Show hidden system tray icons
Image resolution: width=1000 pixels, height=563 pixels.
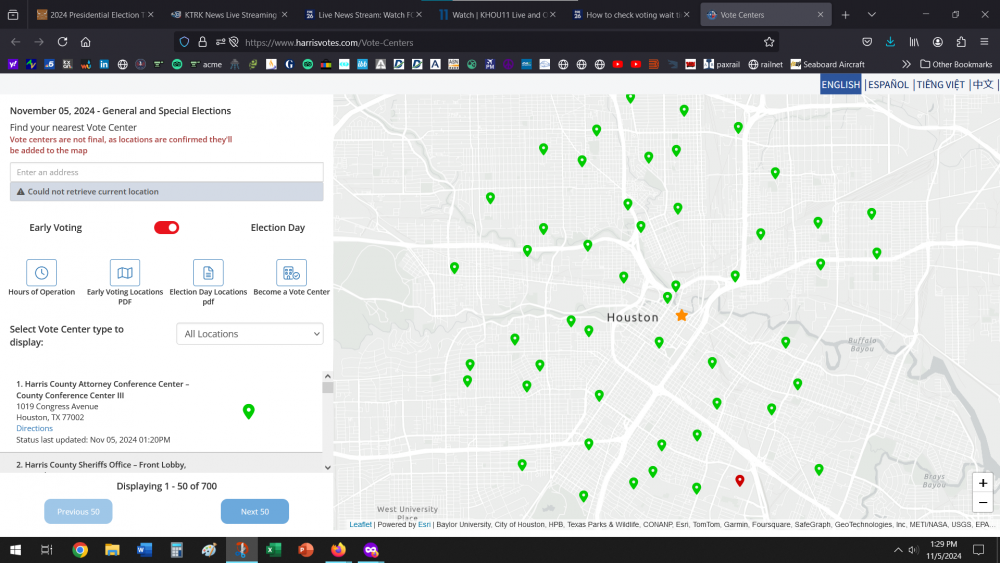[x=897, y=550]
